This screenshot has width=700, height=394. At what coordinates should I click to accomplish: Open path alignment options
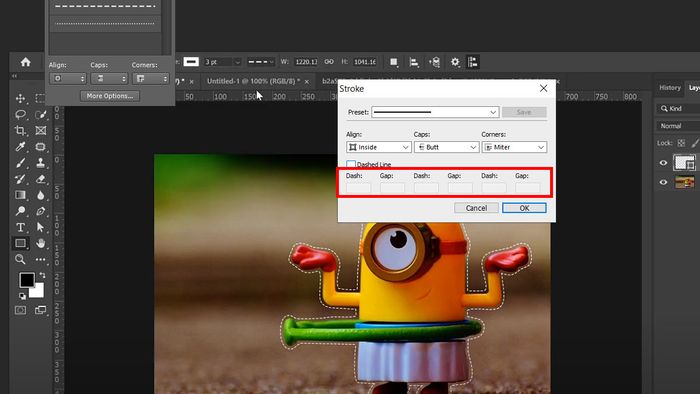414,62
